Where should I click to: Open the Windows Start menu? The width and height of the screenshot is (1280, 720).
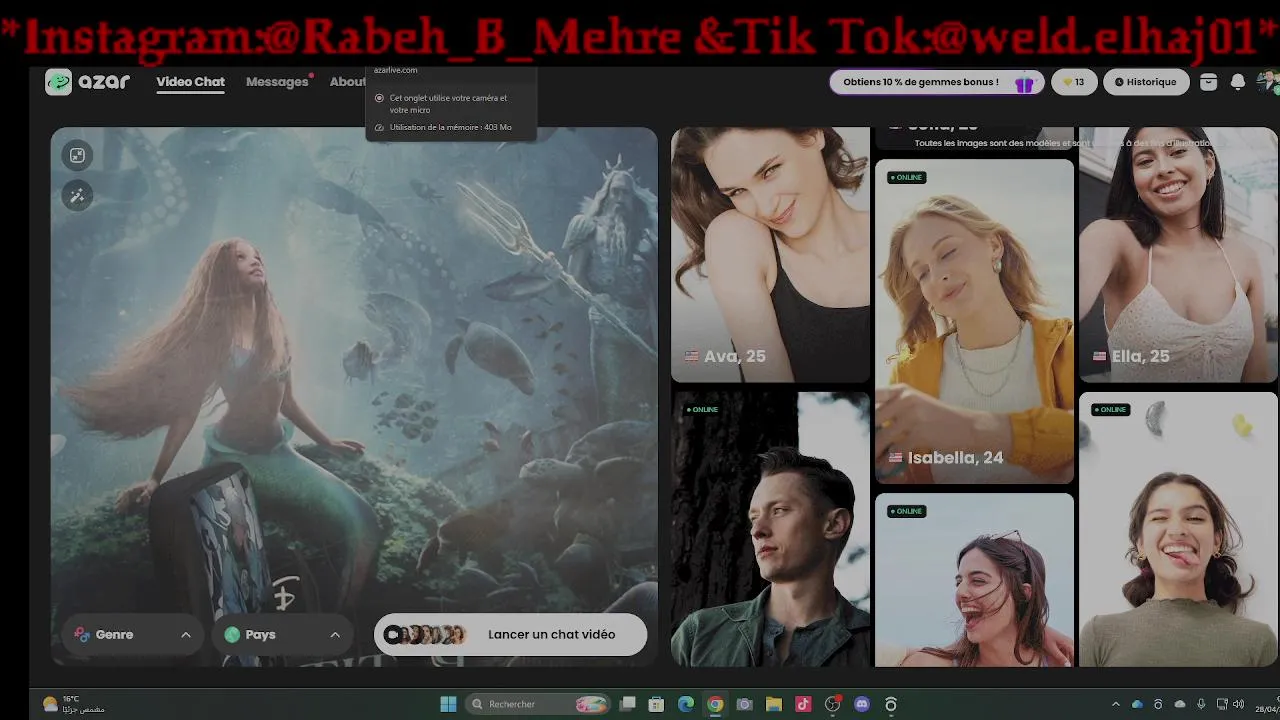[448, 704]
